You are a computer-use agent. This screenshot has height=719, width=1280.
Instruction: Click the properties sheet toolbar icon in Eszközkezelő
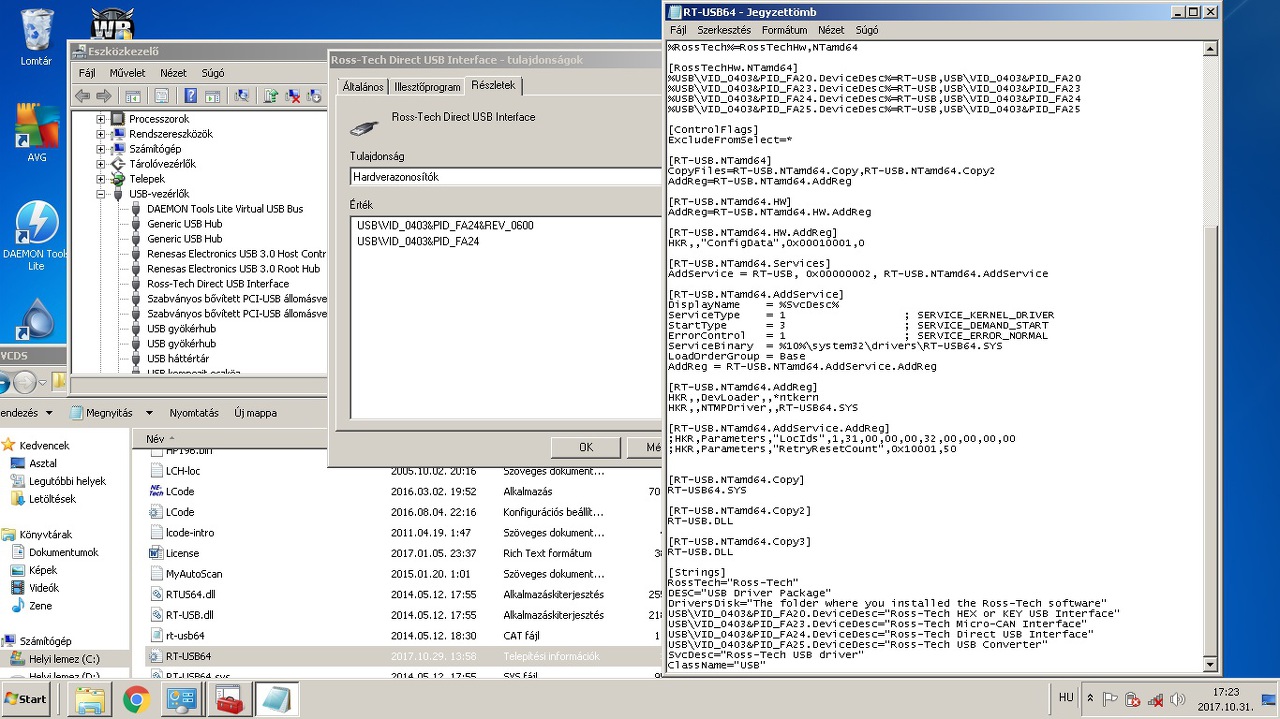(x=161, y=96)
